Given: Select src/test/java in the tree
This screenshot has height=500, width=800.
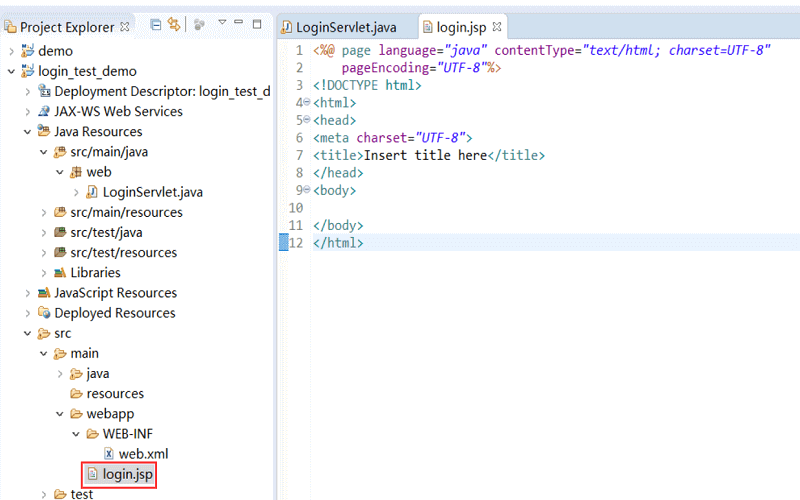Looking at the screenshot, I should click(107, 233).
